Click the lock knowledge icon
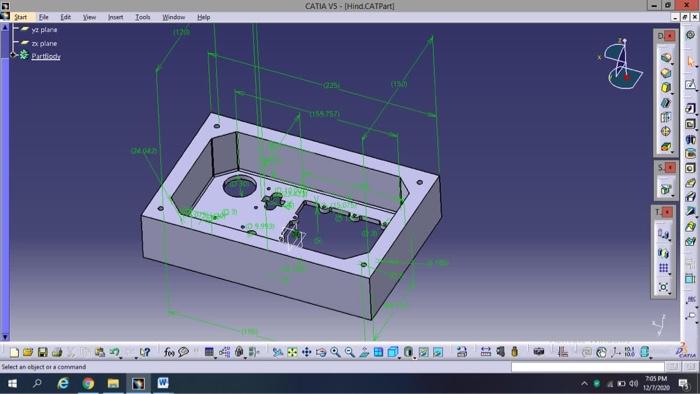 point(239,352)
